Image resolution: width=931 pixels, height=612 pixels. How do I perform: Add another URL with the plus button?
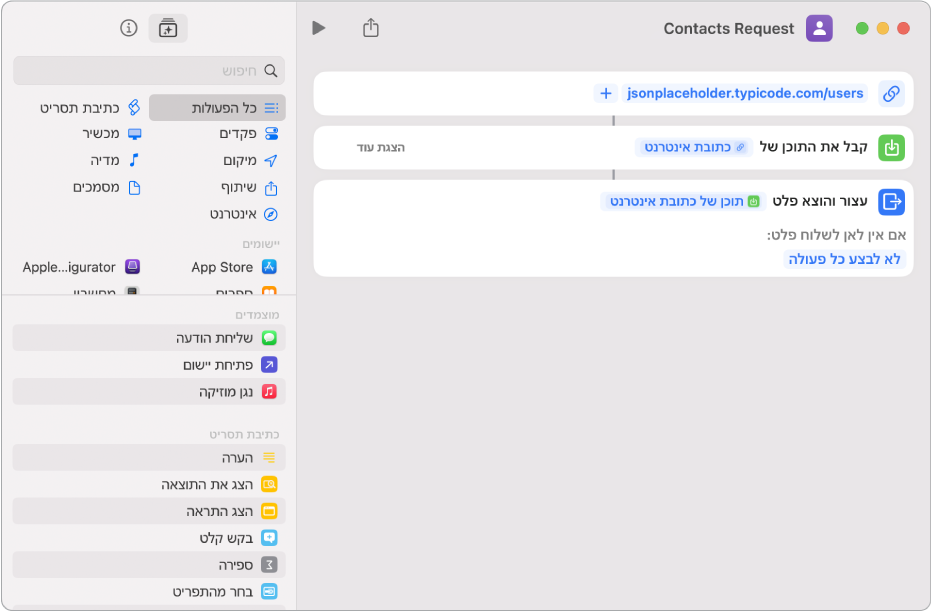(606, 93)
